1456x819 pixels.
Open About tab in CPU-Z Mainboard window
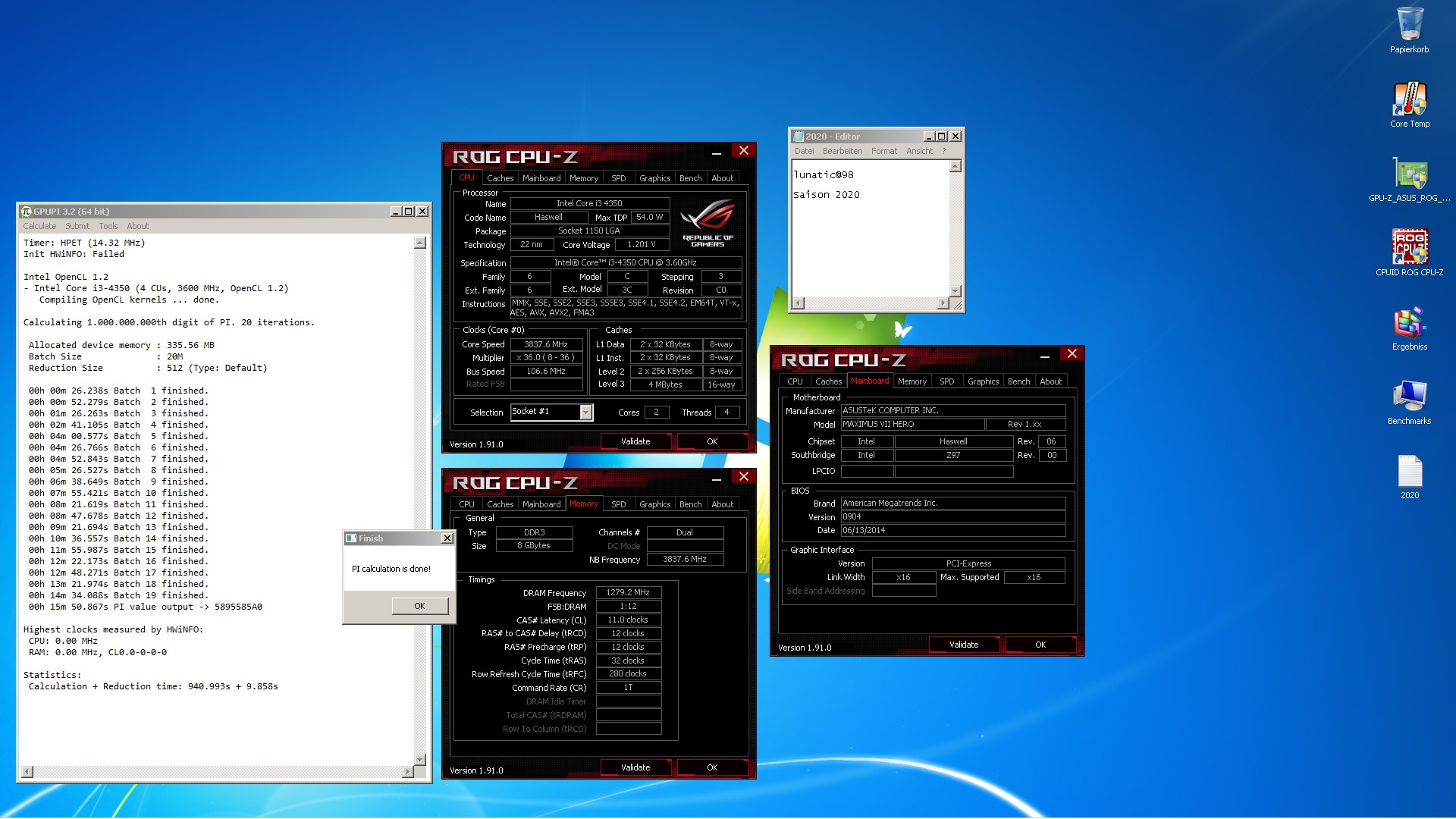[x=1050, y=381]
